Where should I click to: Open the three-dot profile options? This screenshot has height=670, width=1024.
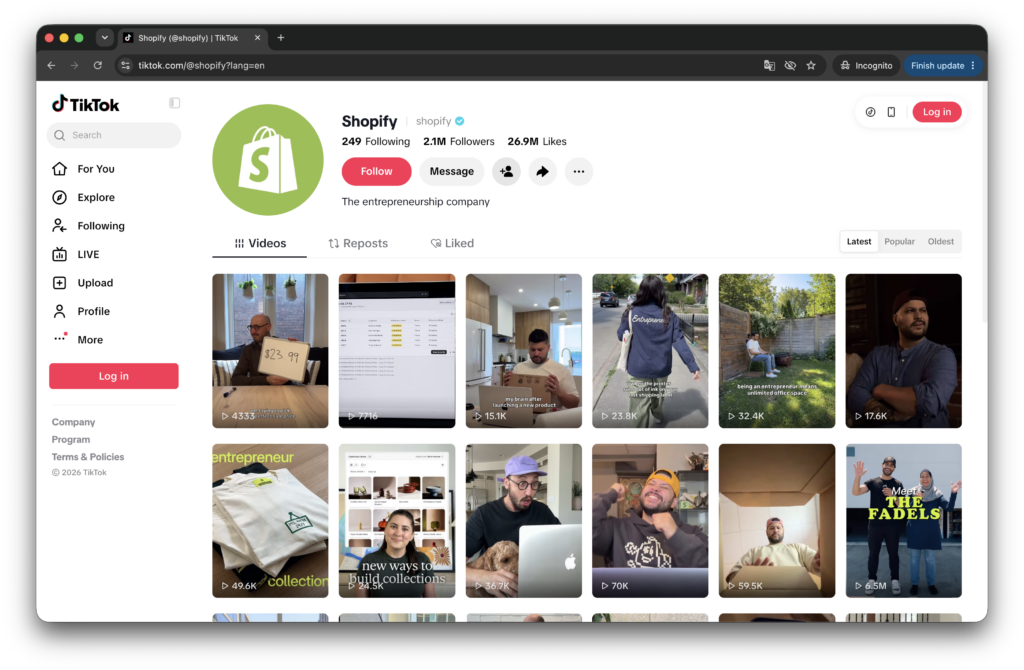click(x=579, y=171)
